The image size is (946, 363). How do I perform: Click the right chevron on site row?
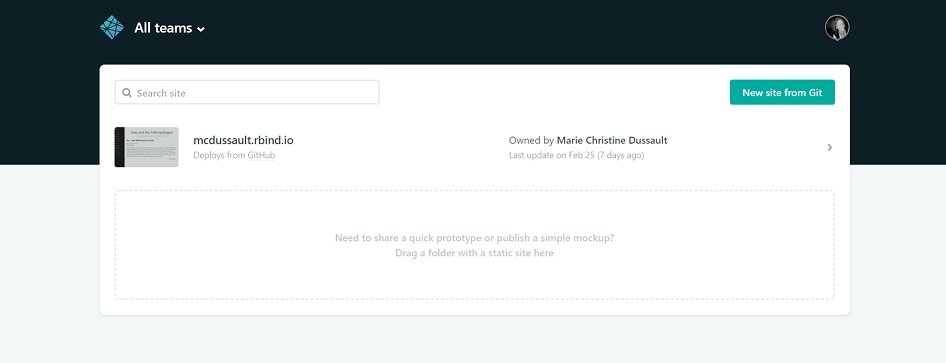coord(830,147)
